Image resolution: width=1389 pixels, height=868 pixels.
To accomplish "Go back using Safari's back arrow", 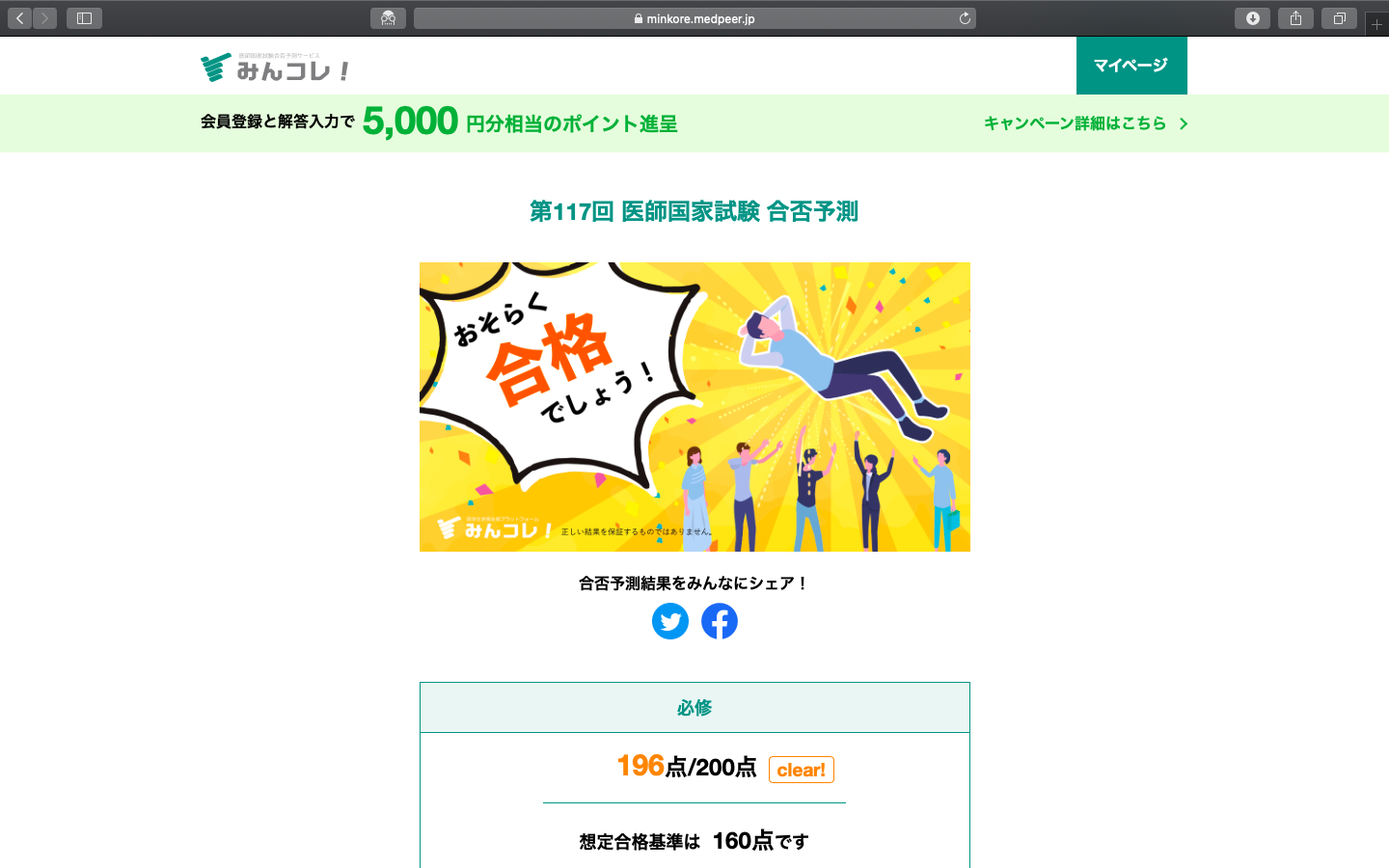I will pos(19,18).
